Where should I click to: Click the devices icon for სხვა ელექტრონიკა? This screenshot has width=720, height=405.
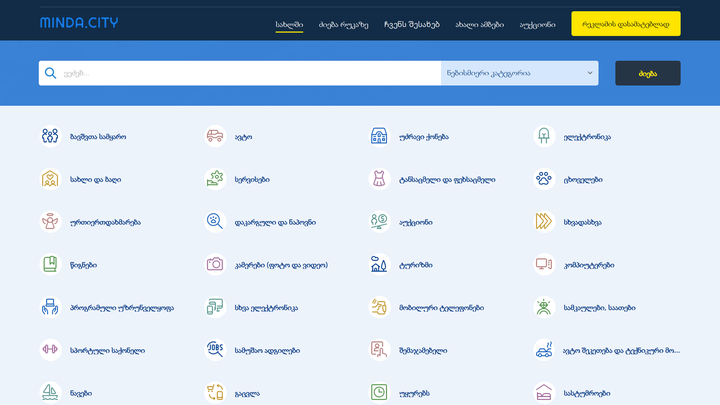[215, 307]
